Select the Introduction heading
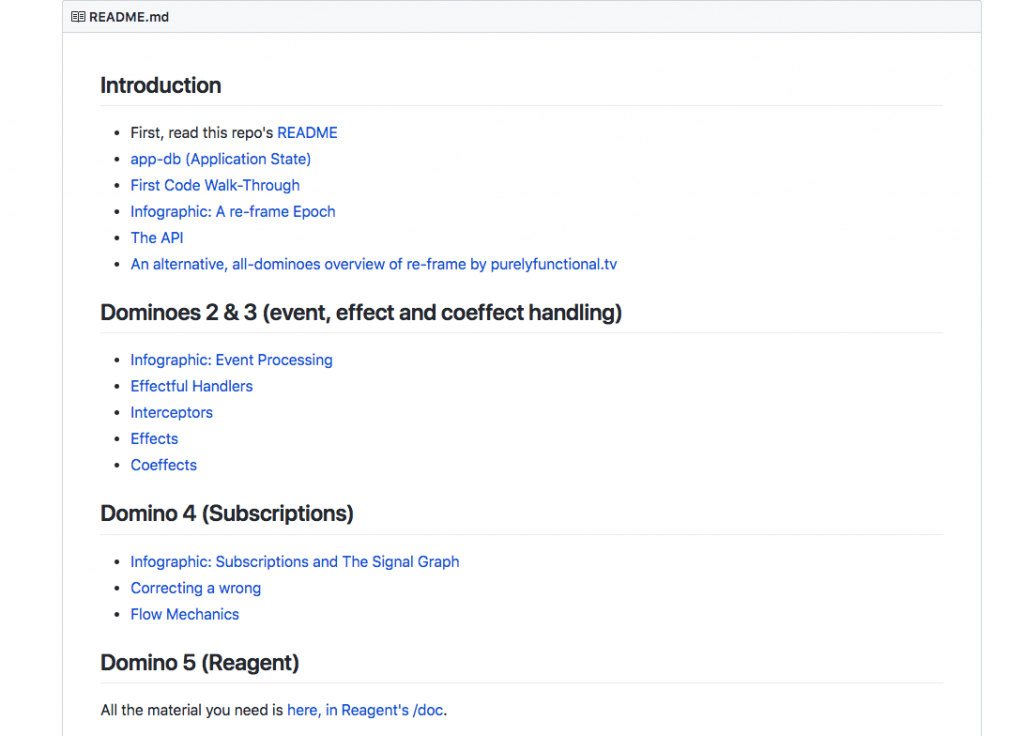The width and height of the screenshot is (1024, 736). coord(160,85)
